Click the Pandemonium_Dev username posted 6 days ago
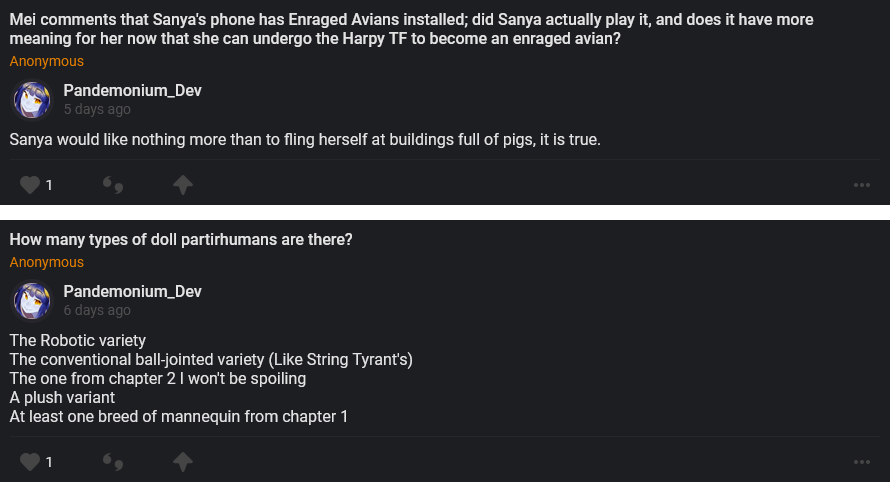 coord(132,291)
